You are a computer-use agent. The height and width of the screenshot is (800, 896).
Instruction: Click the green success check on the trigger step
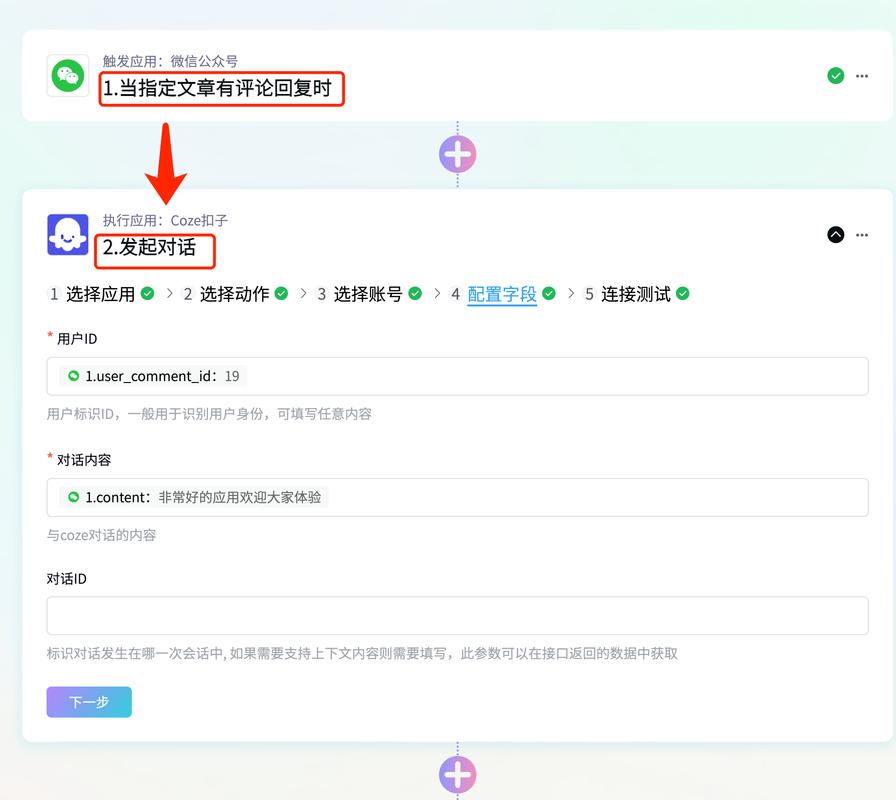[835, 75]
